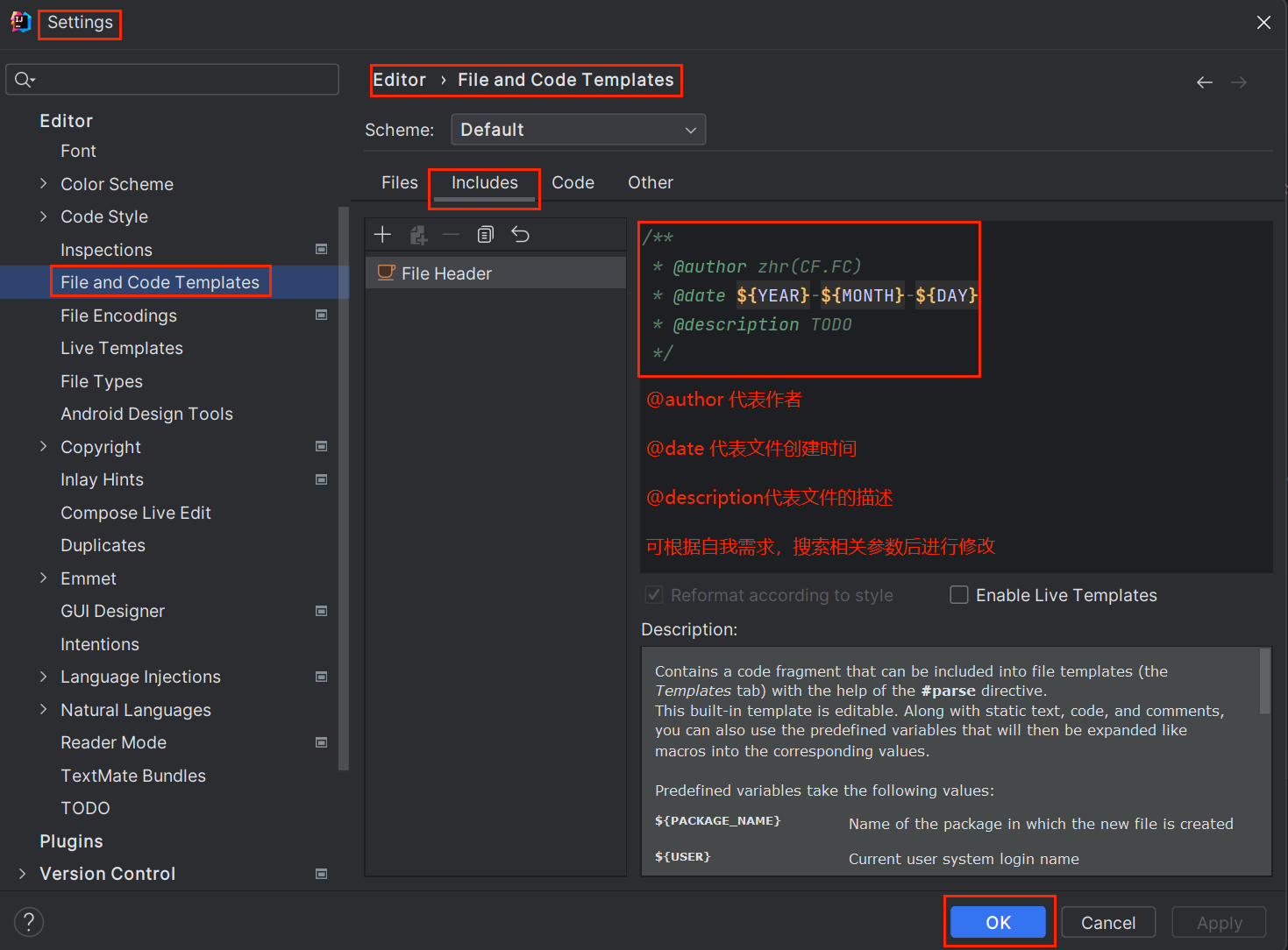Switch to the Code tab
The width and height of the screenshot is (1288, 950).
click(x=573, y=182)
